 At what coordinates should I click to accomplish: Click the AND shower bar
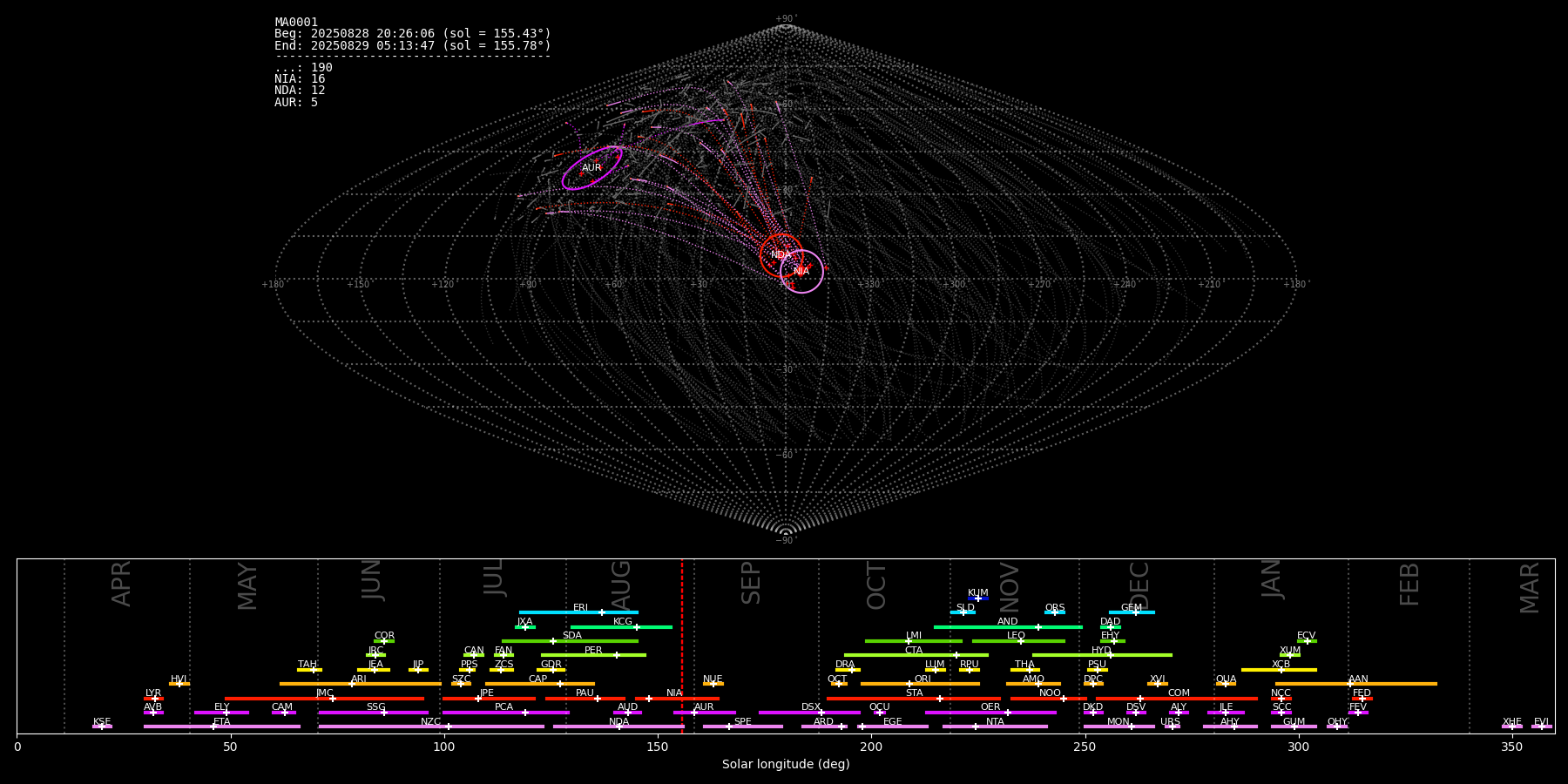[x=1008, y=627]
